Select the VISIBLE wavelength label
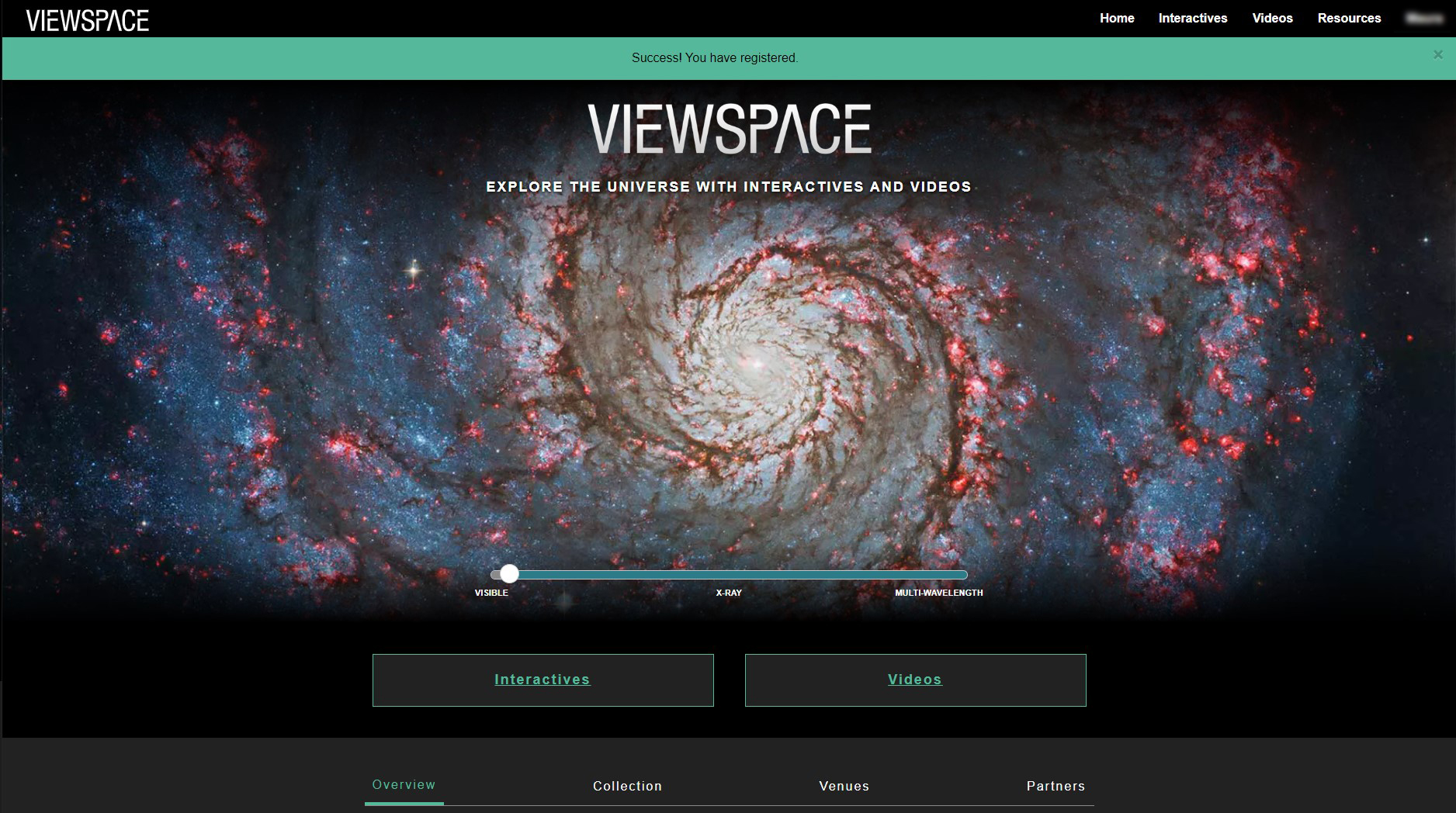Screen dimensions: 1456x813 491,593
